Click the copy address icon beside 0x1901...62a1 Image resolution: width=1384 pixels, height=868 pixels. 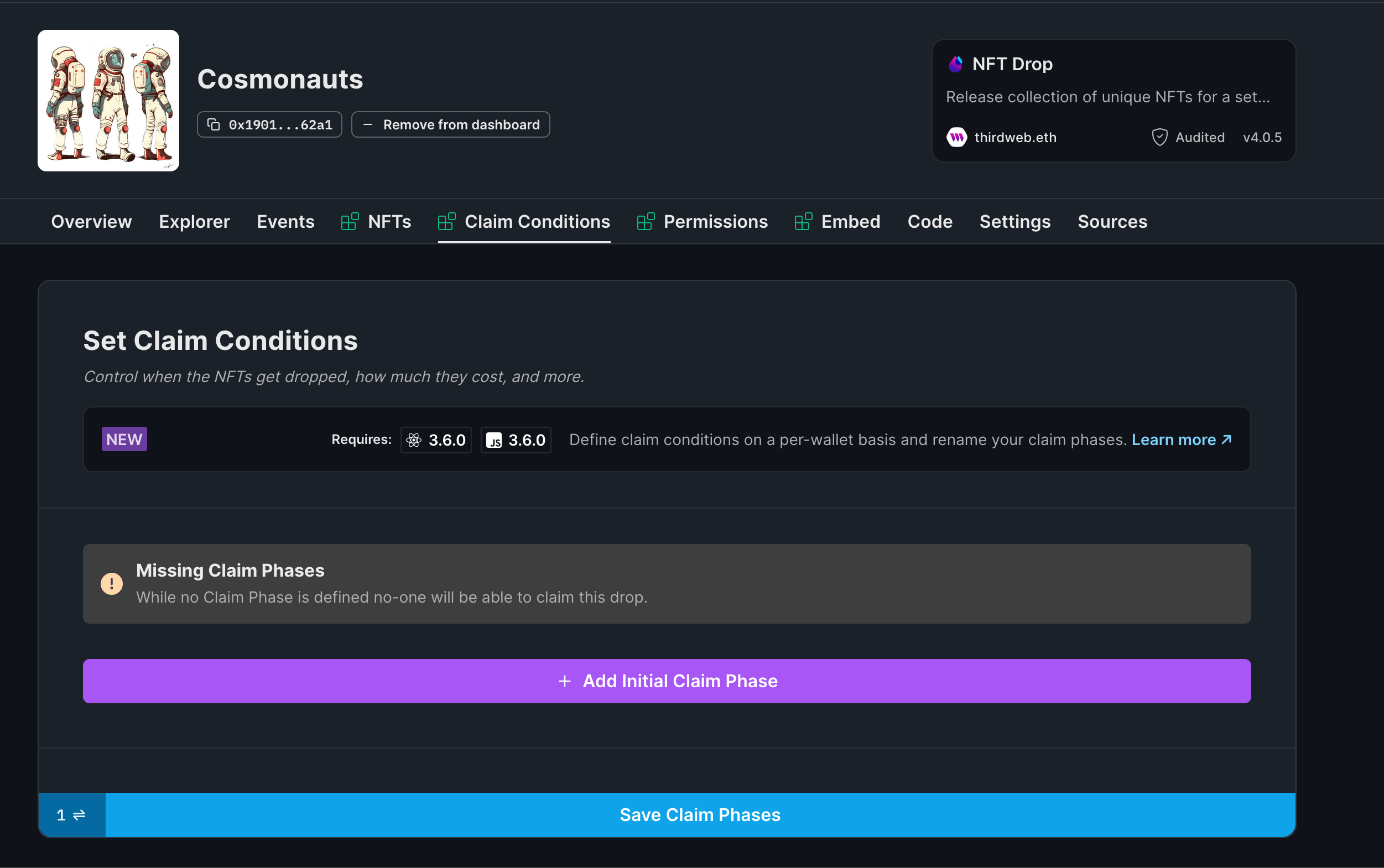pyautogui.click(x=213, y=124)
